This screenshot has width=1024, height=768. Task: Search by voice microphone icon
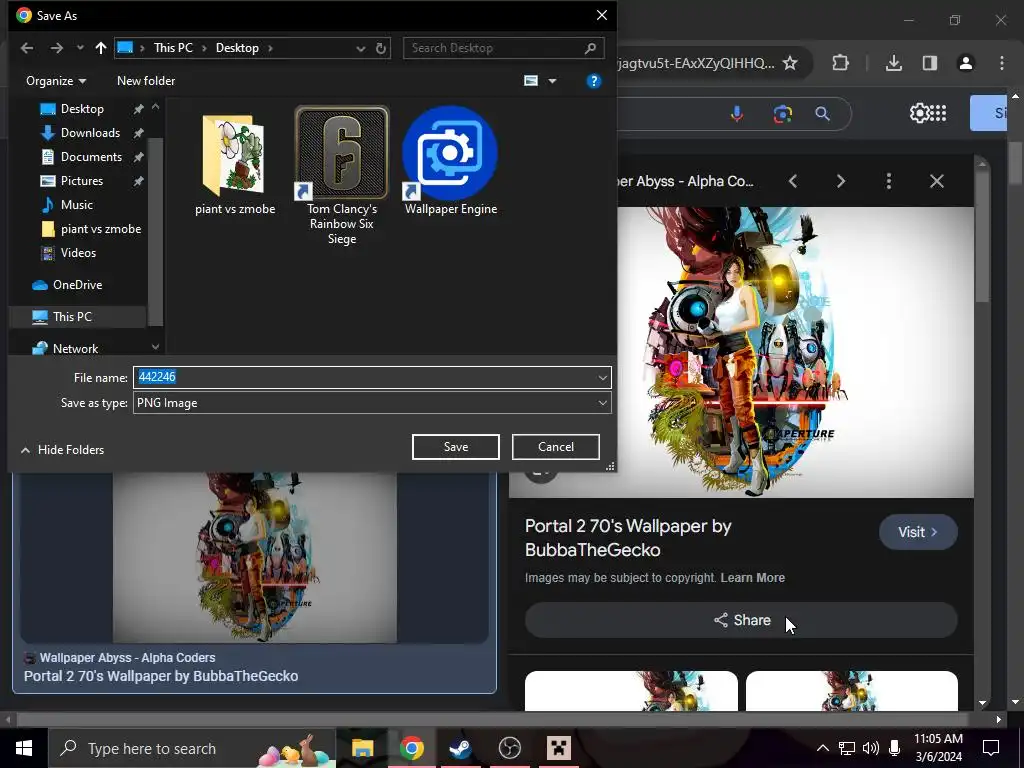[x=737, y=114]
